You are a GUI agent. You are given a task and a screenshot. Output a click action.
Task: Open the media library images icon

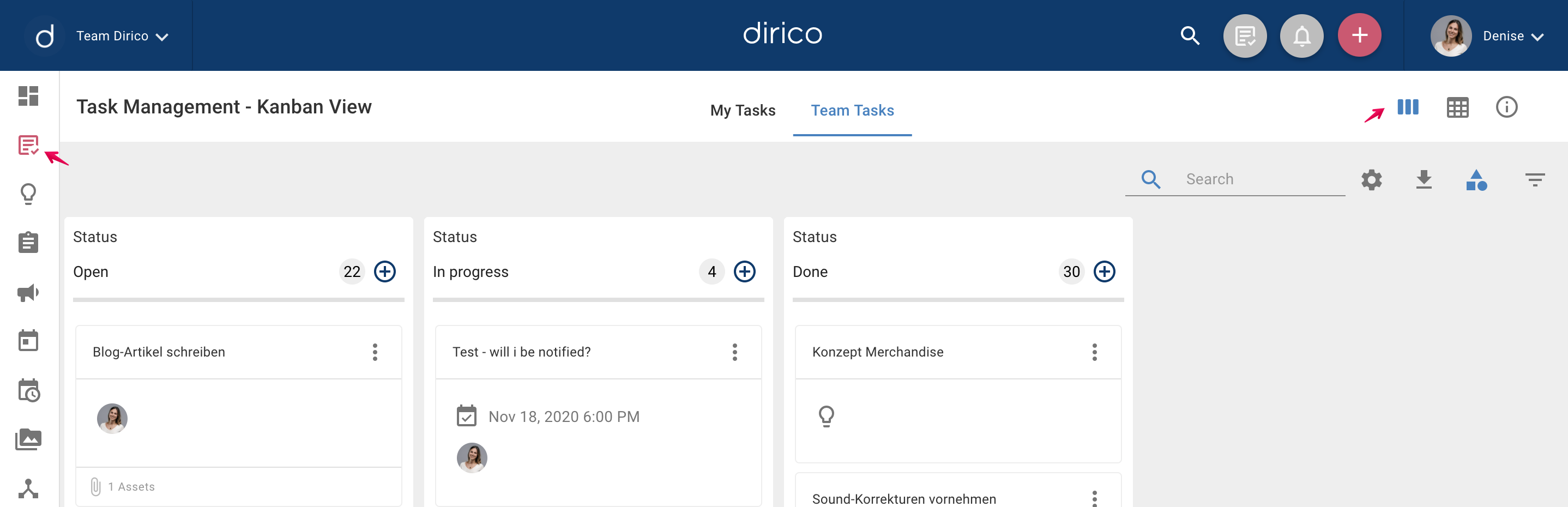click(x=28, y=439)
